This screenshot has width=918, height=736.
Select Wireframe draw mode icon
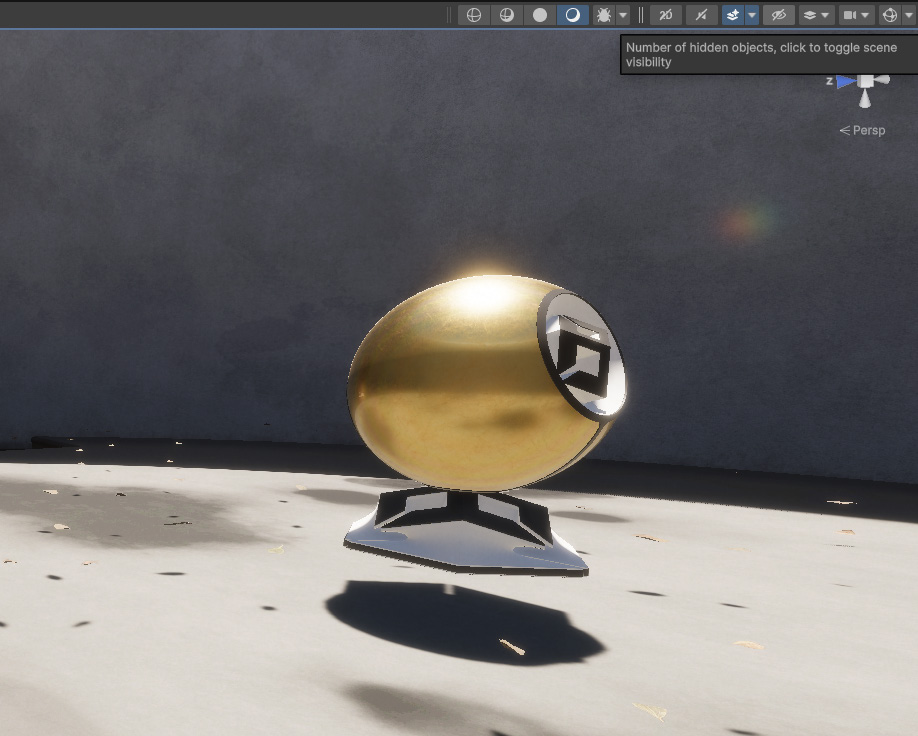pos(474,15)
